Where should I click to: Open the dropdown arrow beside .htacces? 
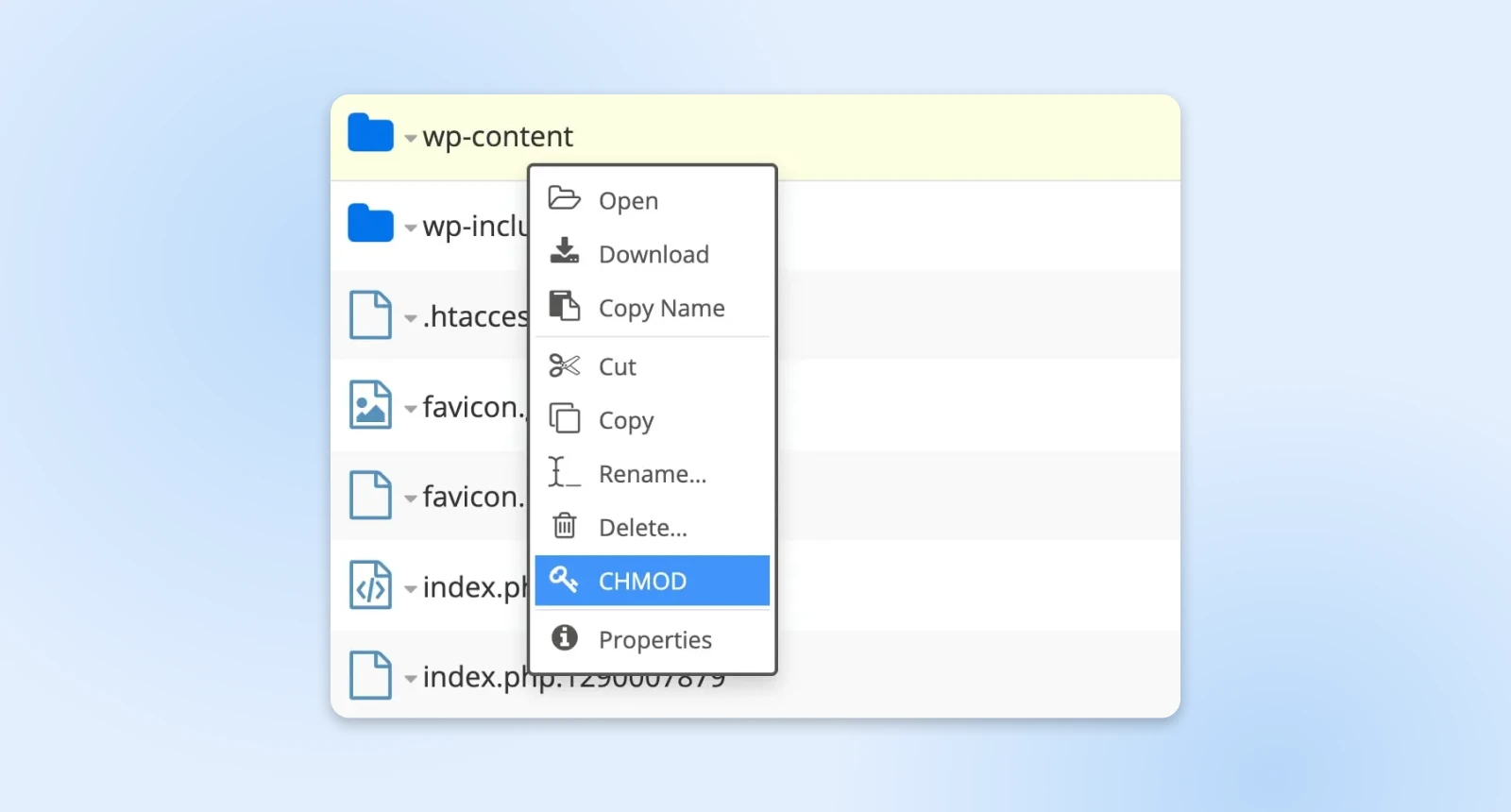click(411, 319)
